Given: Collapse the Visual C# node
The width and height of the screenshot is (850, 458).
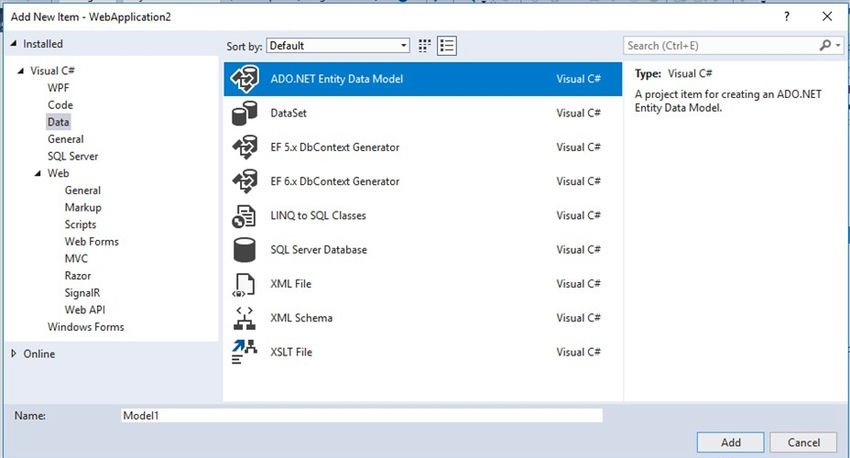Looking at the screenshot, I should (x=21, y=70).
